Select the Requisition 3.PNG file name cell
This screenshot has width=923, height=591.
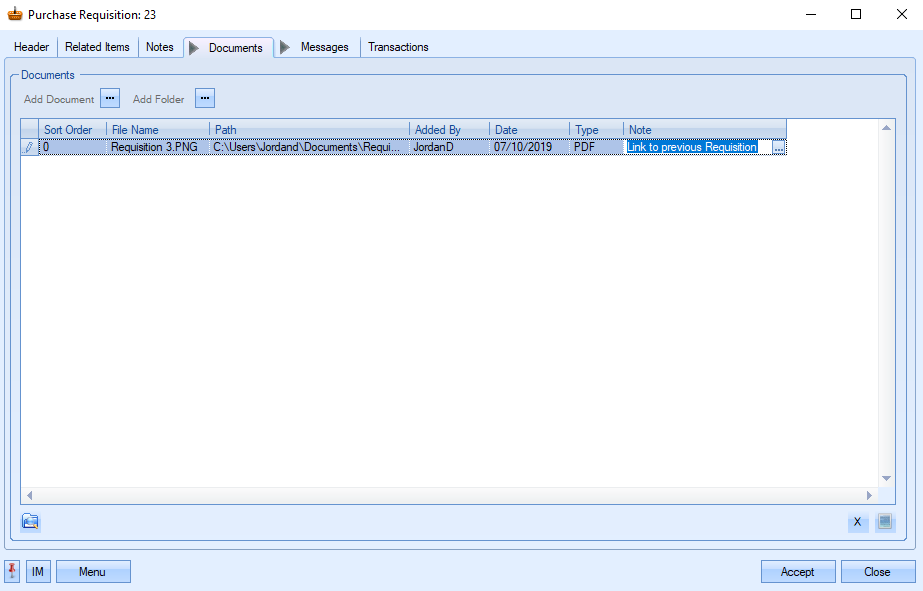pos(157,147)
